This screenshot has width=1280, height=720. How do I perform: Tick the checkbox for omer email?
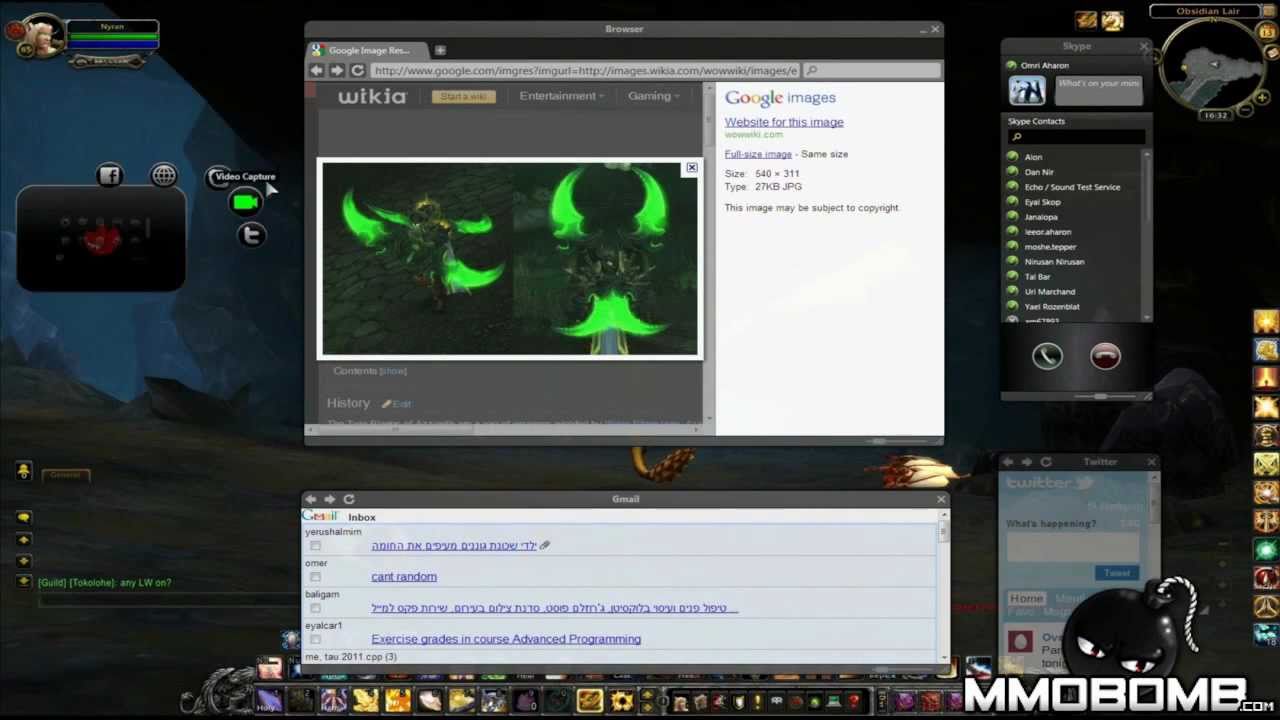(x=315, y=577)
